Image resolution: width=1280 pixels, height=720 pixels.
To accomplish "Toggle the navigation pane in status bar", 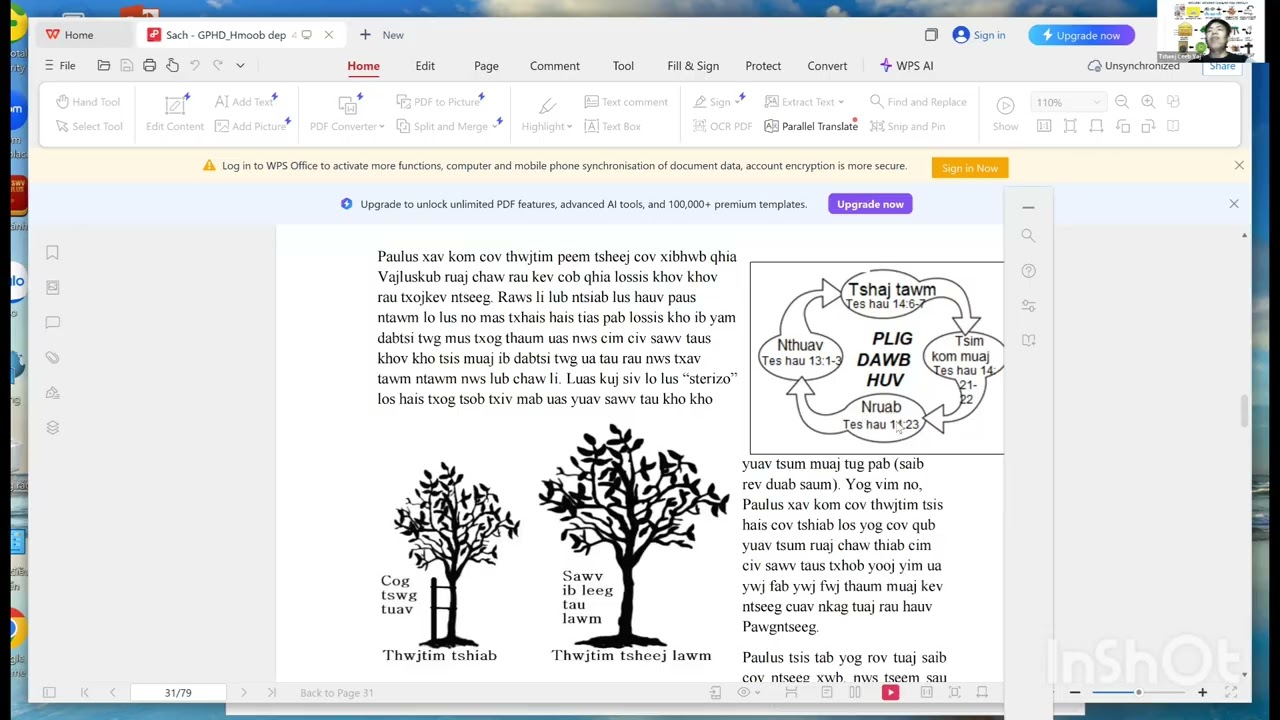I will [x=49, y=692].
